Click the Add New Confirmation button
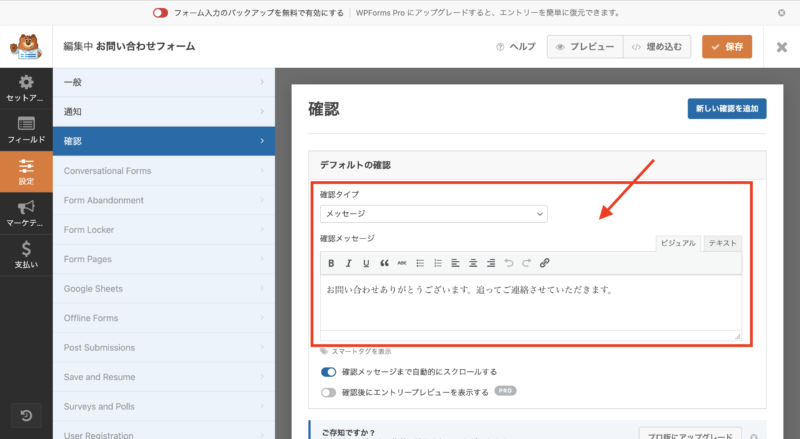The image size is (800, 439). [x=727, y=109]
